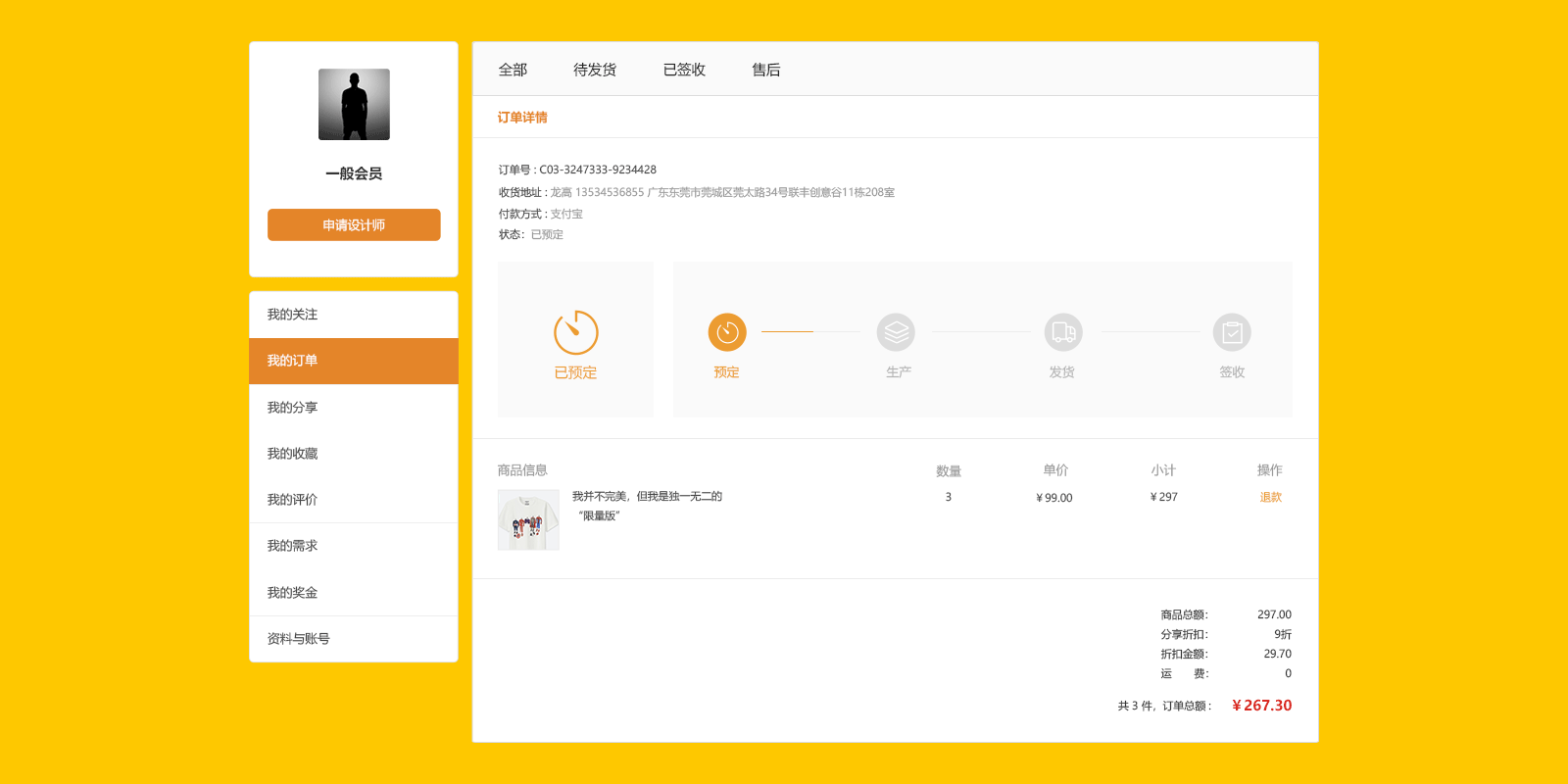
Task: Switch to the 全部 orders tab
Action: pyautogui.click(x=513, y=70)
